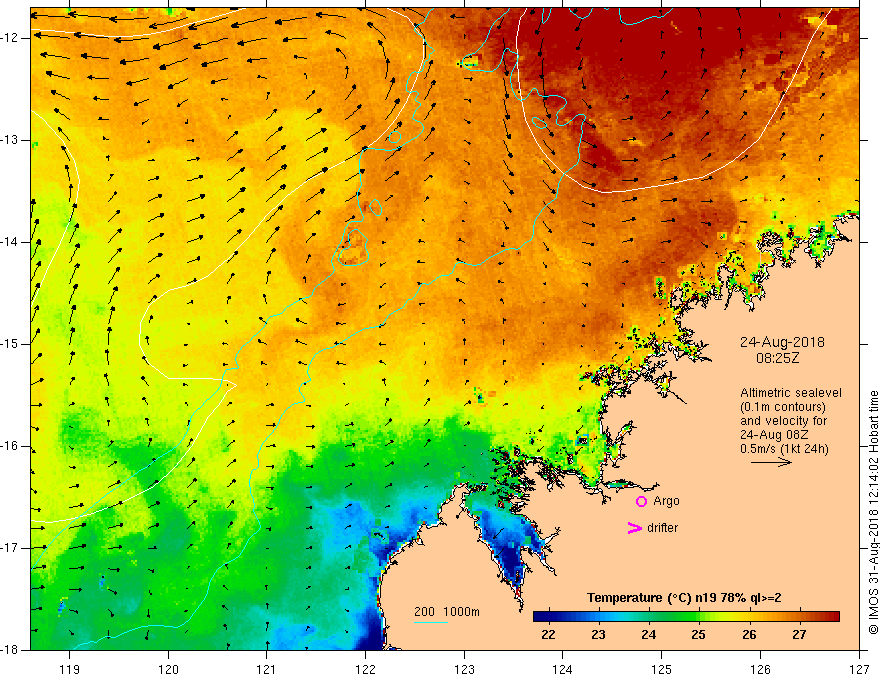Click the latitude axis label -15
The height and width of the screenshot is (680, 880).
[11, 344]
